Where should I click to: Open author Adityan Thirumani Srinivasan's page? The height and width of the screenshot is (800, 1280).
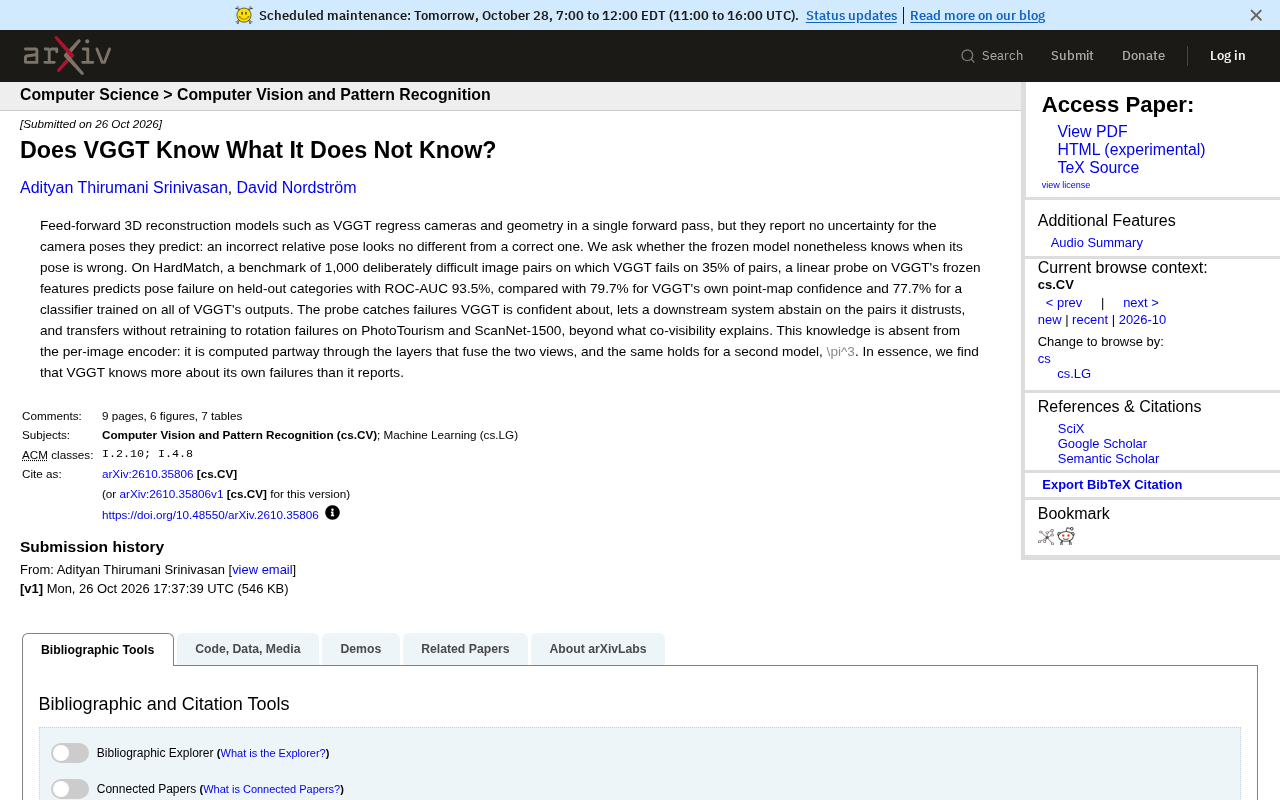pyautogui.click(x=124, y=188)
